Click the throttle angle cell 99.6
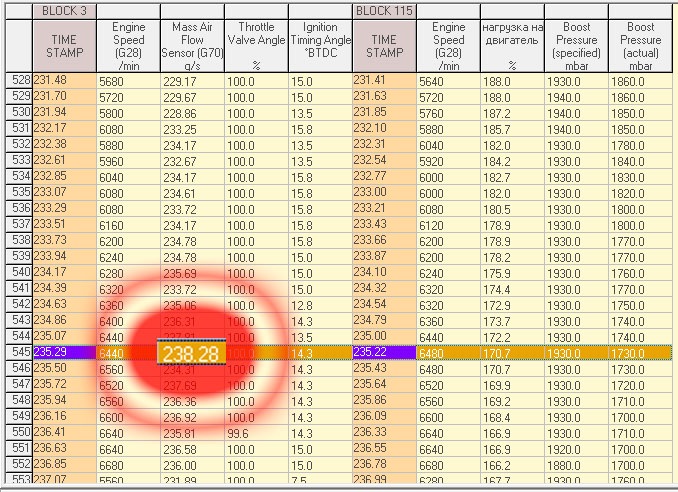 coord(256,433)
